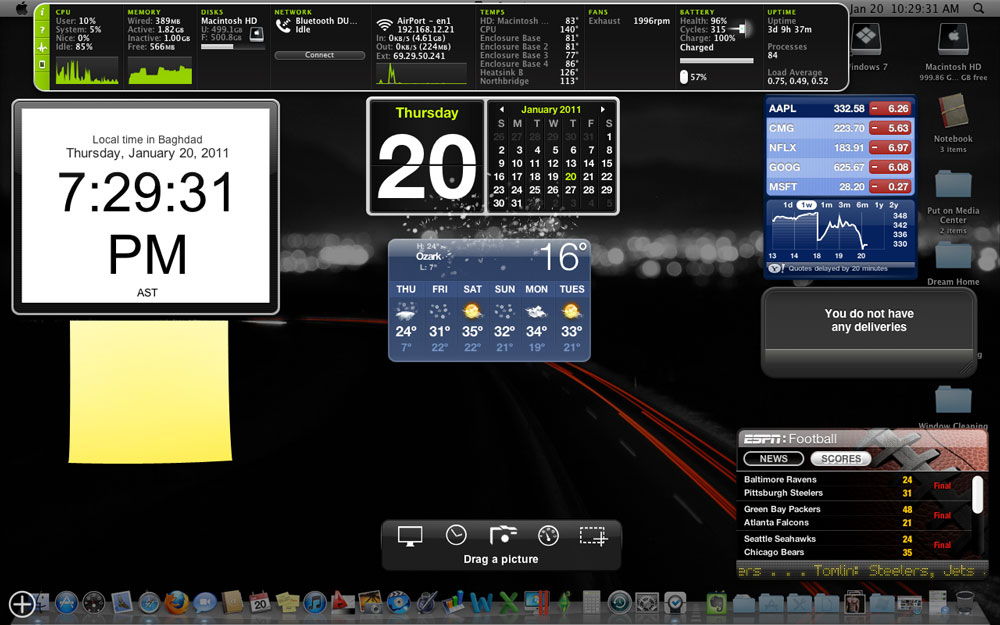Switch stock chart to 1y range

coord(879,205)
